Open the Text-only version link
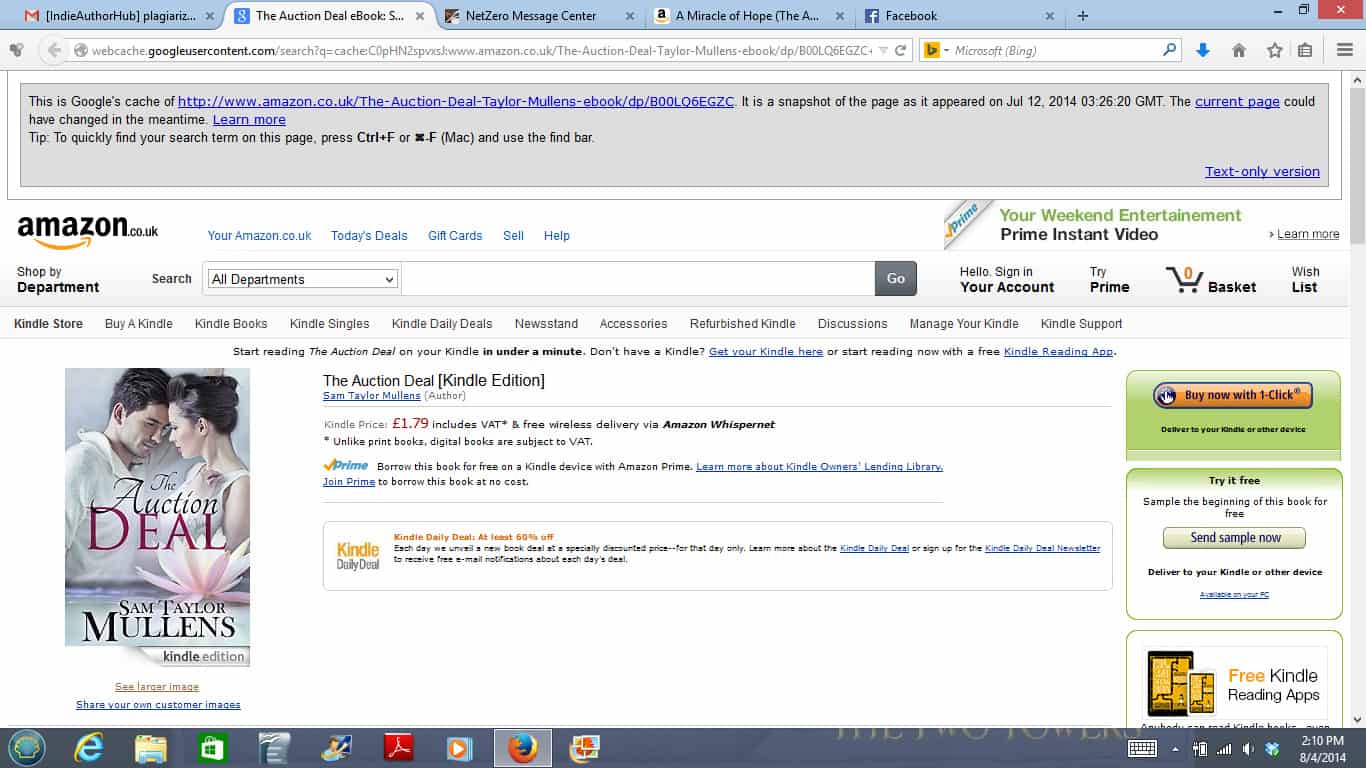The image size is (1366, 768). tap(1262, 171)
